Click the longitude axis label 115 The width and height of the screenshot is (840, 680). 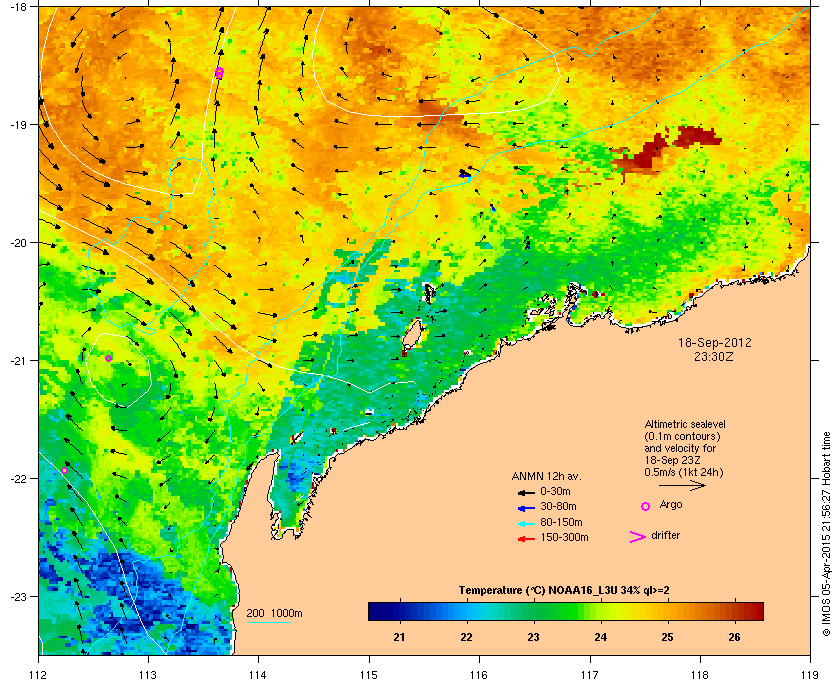point(369,674)
